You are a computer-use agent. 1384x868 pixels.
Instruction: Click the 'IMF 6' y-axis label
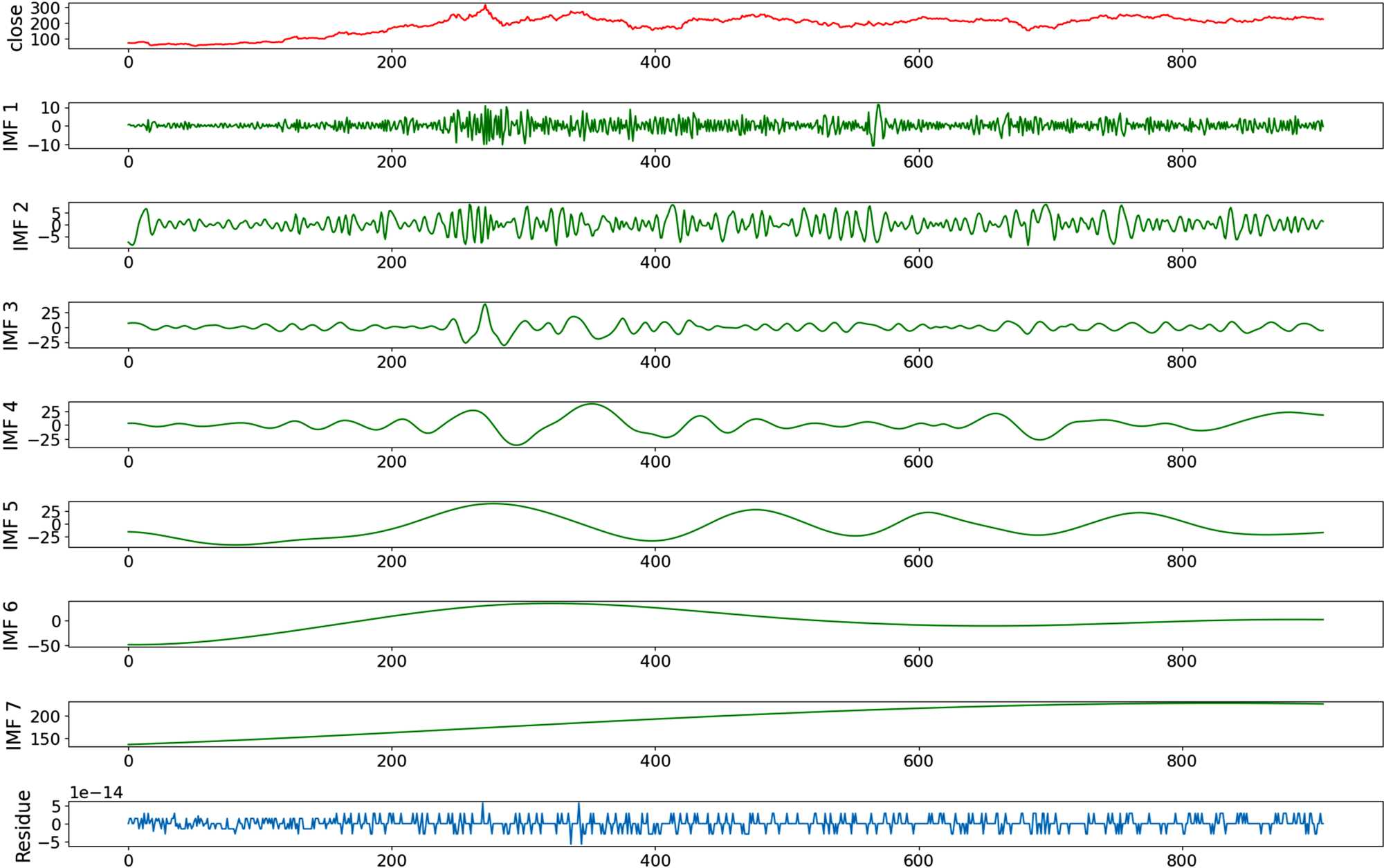[11, 625]
